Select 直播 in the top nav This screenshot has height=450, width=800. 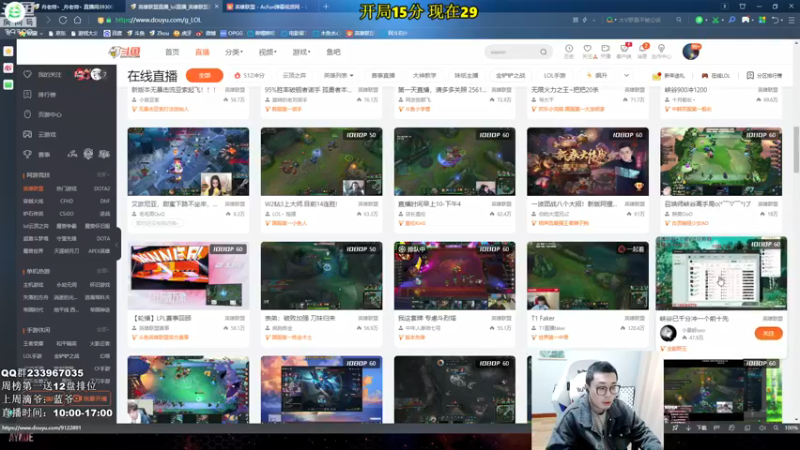tap(202, 52)
